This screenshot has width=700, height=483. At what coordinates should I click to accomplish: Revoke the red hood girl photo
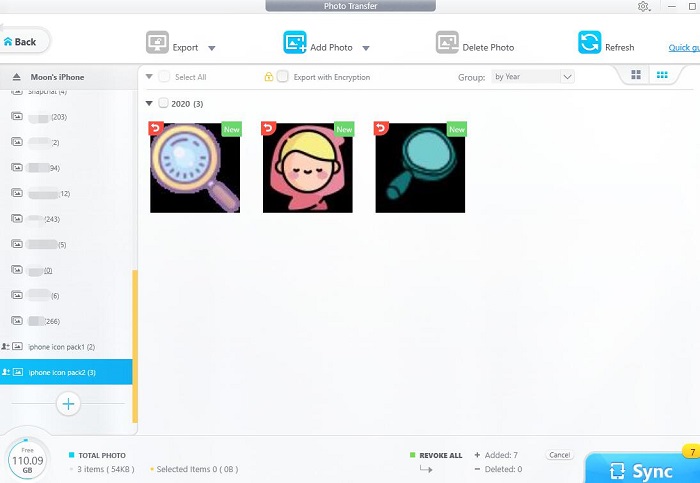(268, 129)
